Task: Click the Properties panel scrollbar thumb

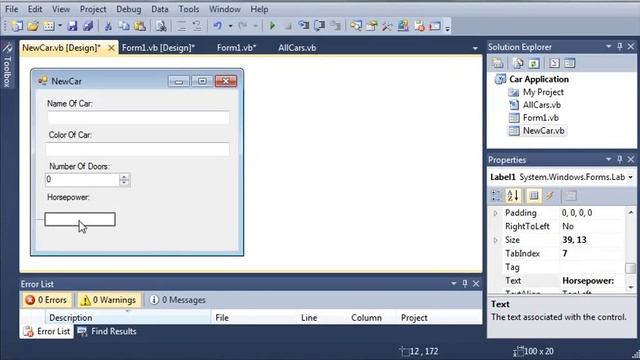Action: tap(631, 268)
